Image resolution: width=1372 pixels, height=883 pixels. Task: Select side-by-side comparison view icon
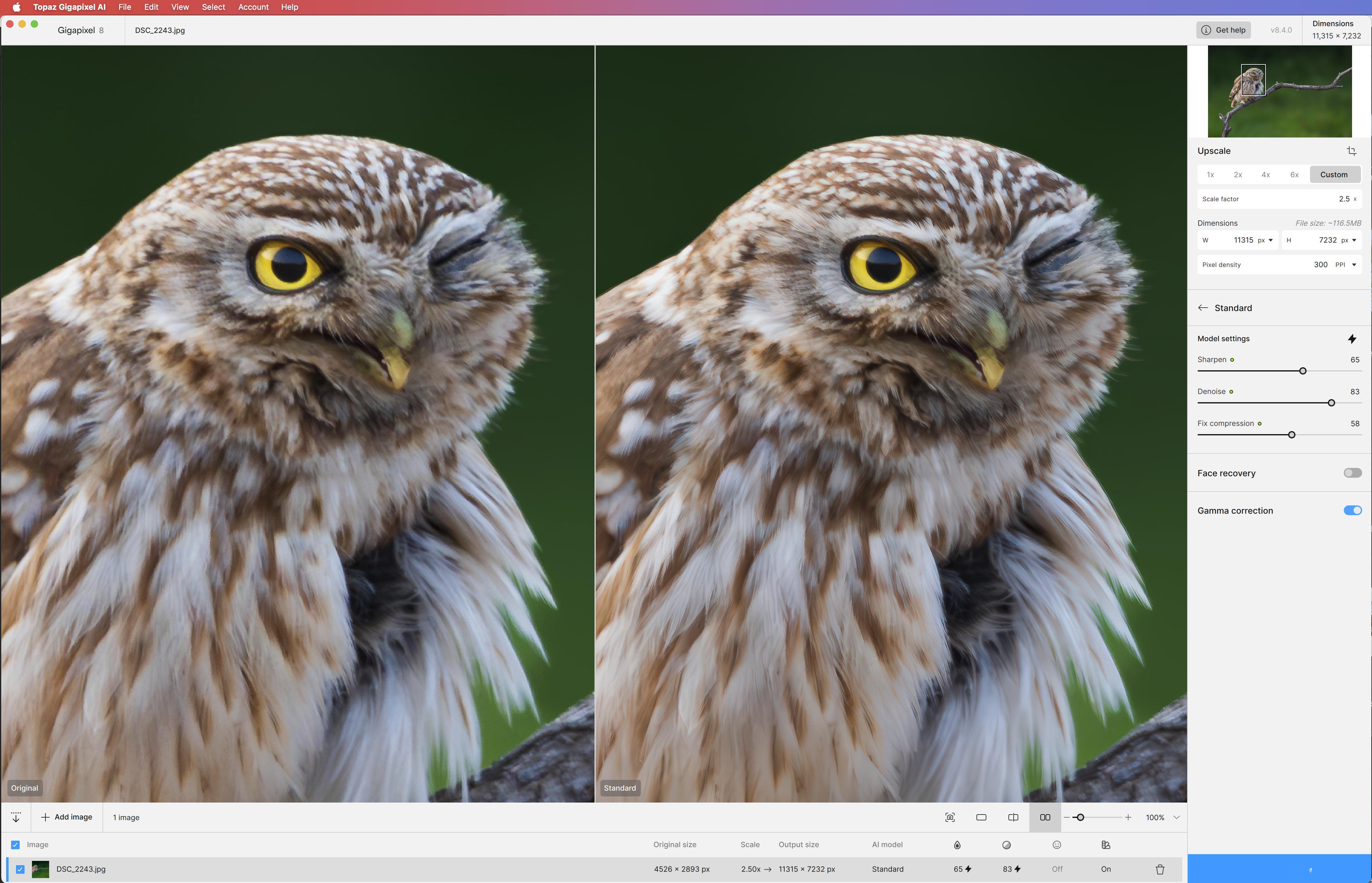pyautogui.click(x=1045, y=817)
